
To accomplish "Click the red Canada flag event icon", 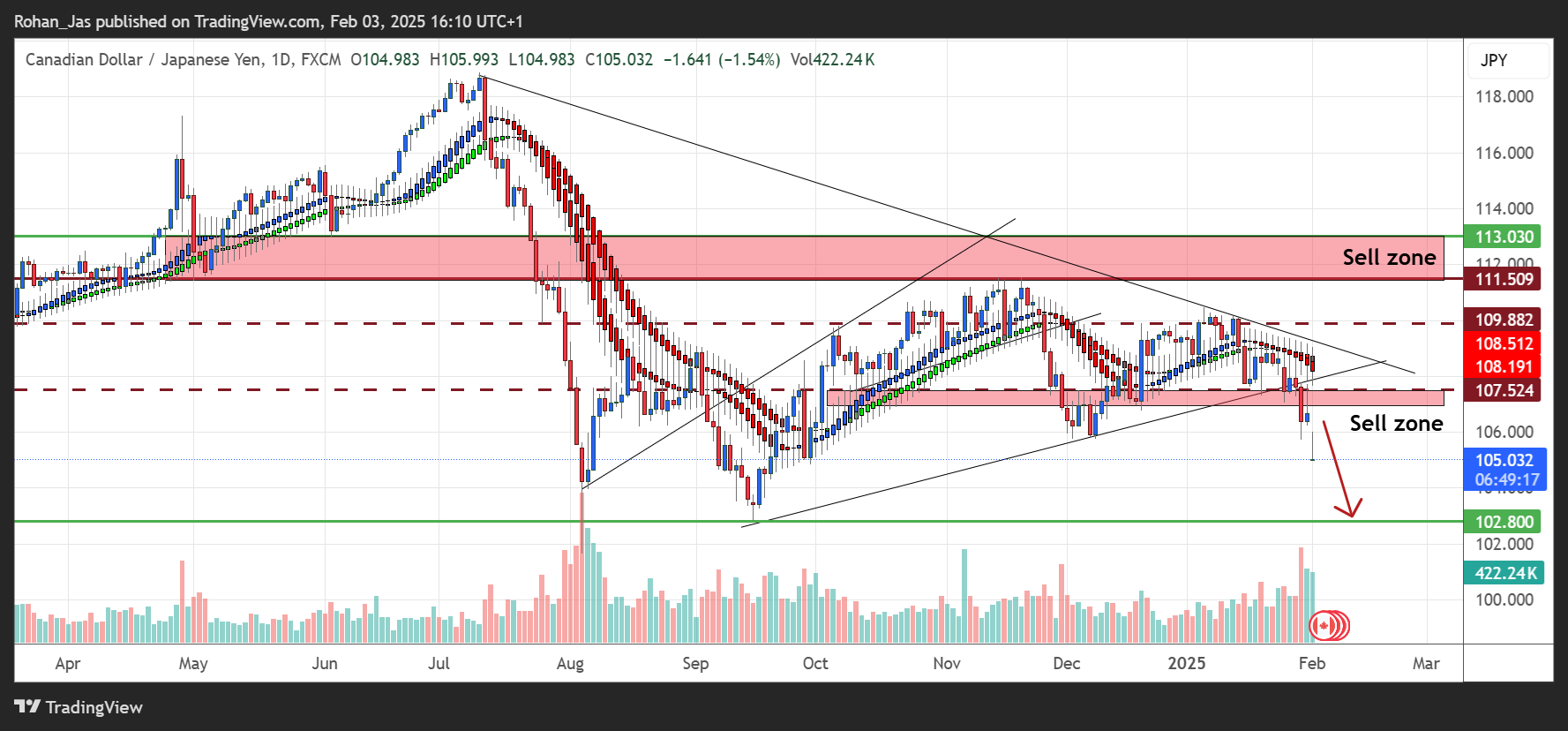I will pos(1324,626).
